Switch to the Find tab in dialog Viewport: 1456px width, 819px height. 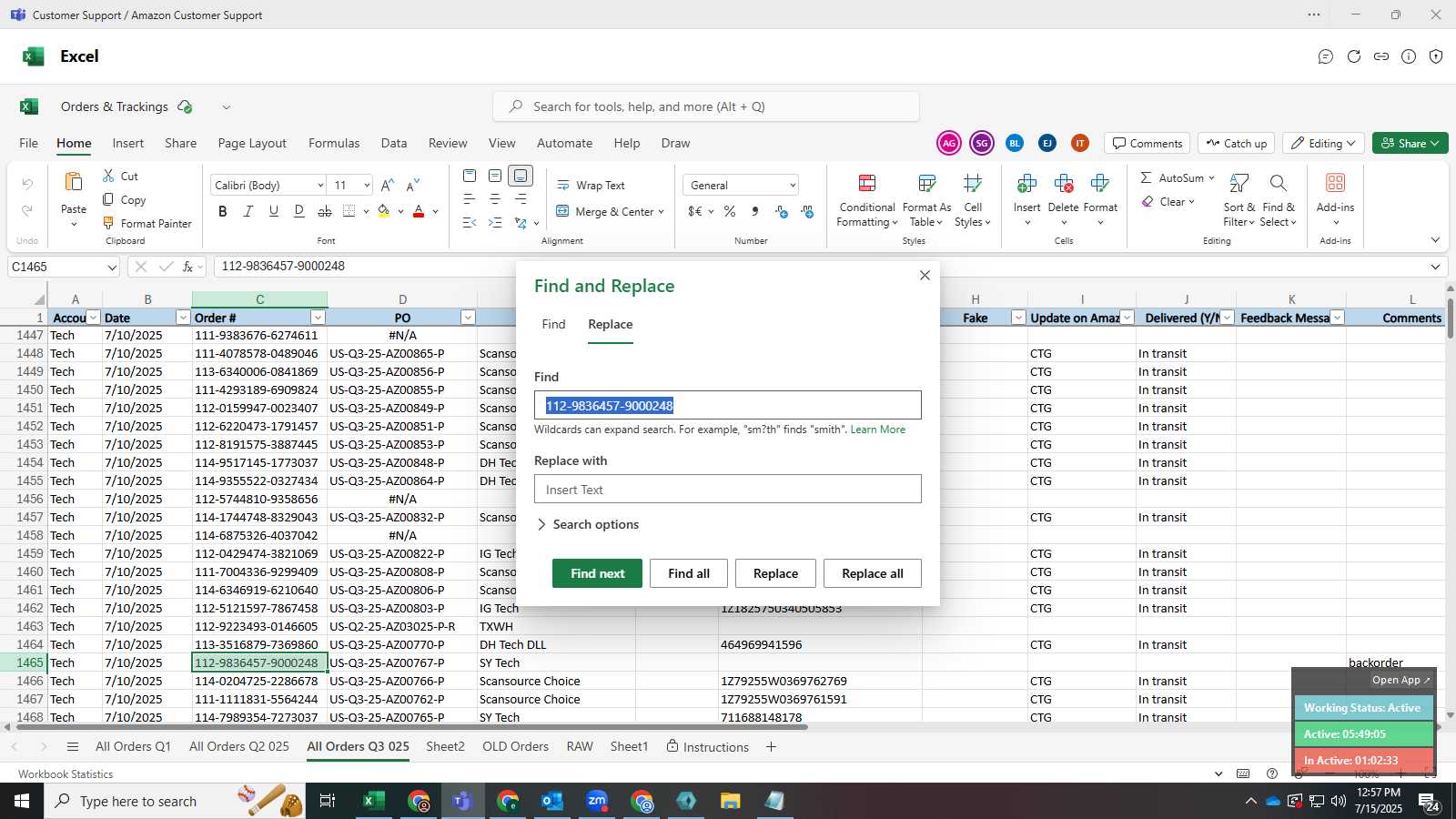(x=553, y=324)
